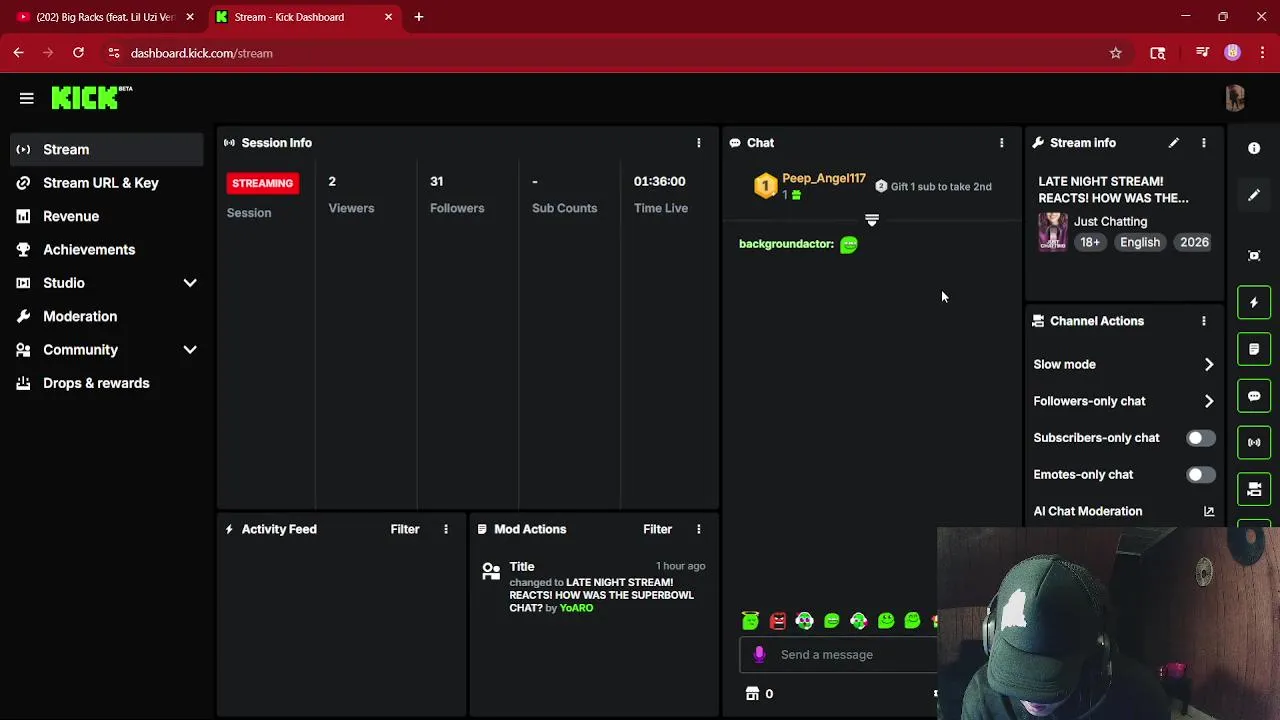Expand the Community sidebar section
Screen dimensions: 1280x720
click(x=190, y=350)
